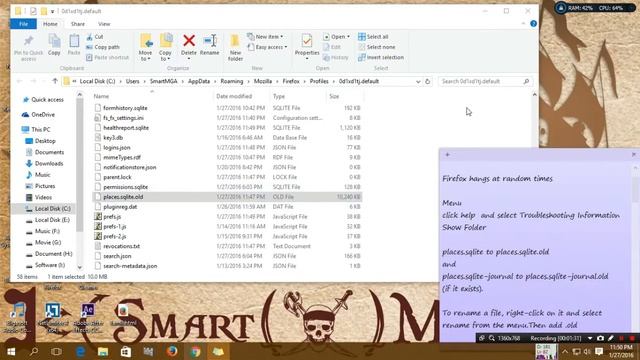The height and width of the screenshot is (360, 640).
Task: Click the Cut scissors command
Action: (x=95, y=37)
